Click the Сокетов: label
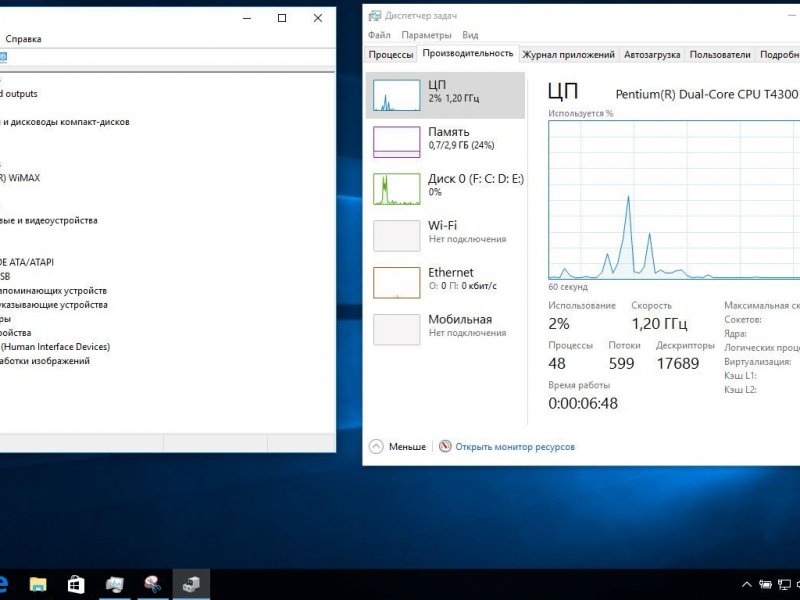The height and width of the screenshot is (600, 800). coord(743,320)
